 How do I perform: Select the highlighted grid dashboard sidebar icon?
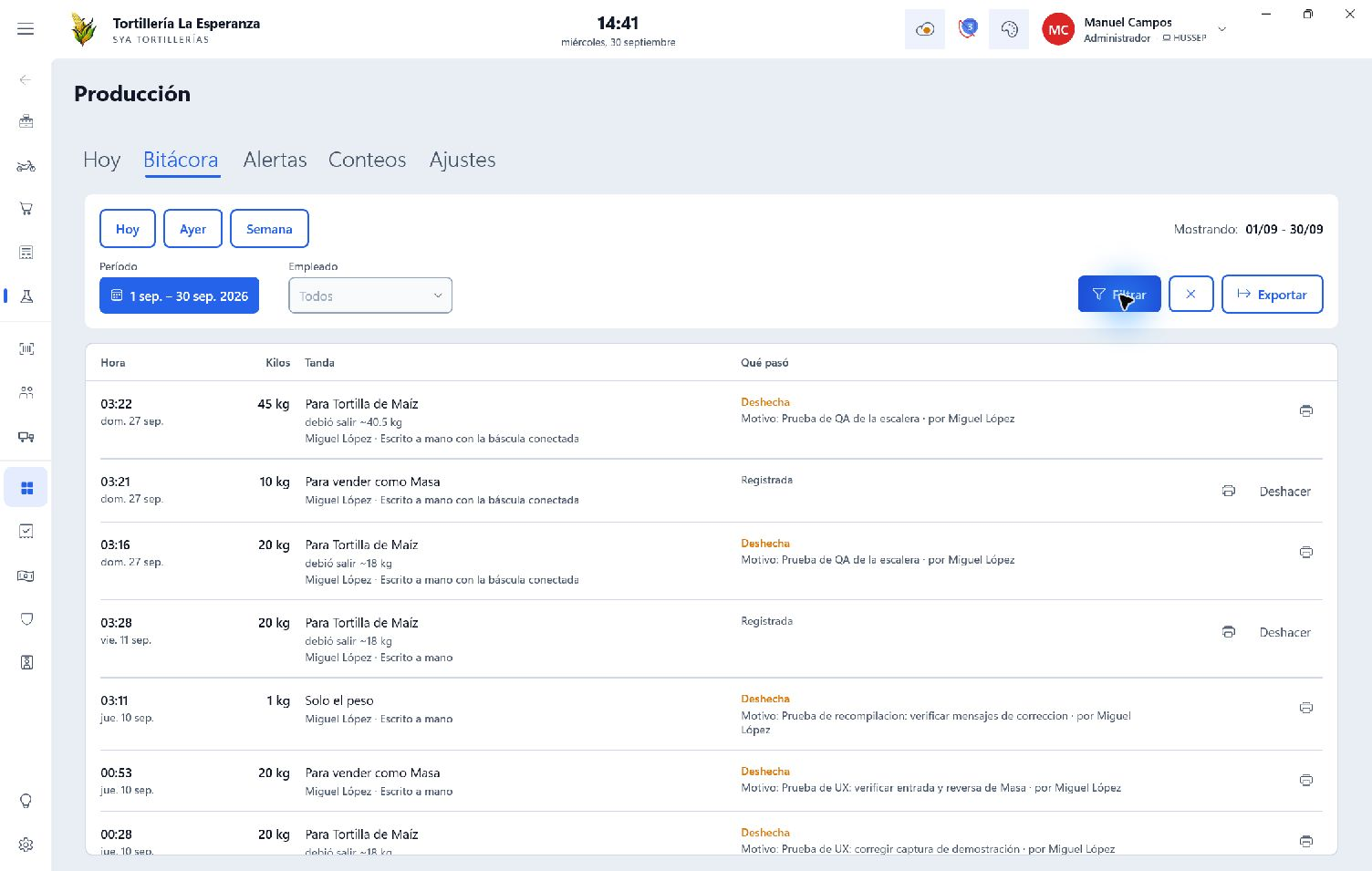[26, 488]
